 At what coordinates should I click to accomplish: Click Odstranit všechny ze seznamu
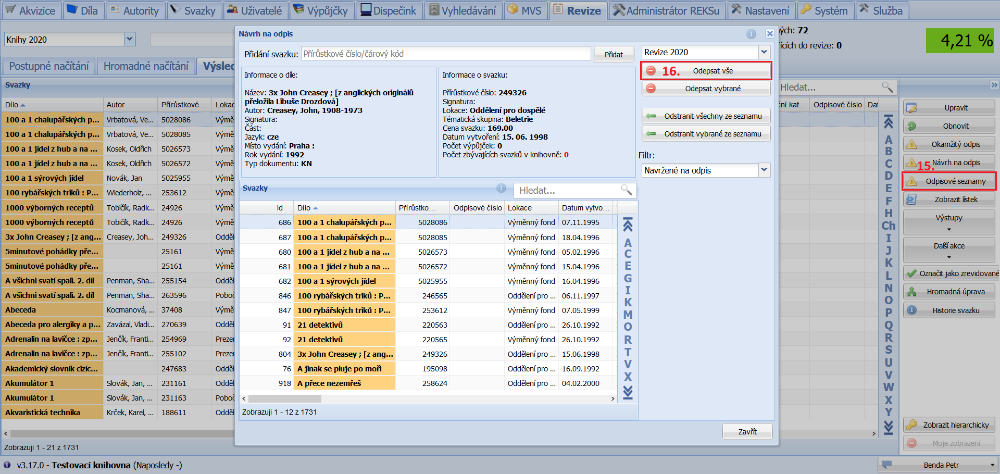coord(706,117)
